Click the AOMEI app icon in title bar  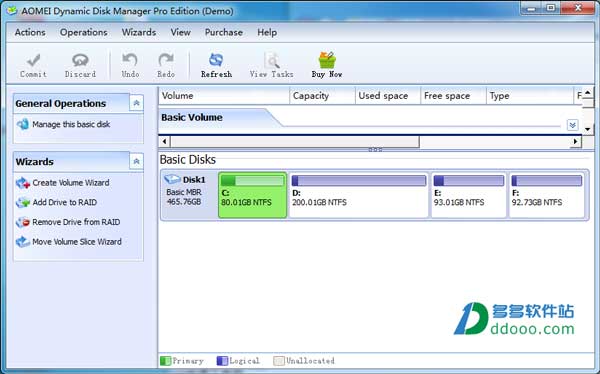coord(12,10)
